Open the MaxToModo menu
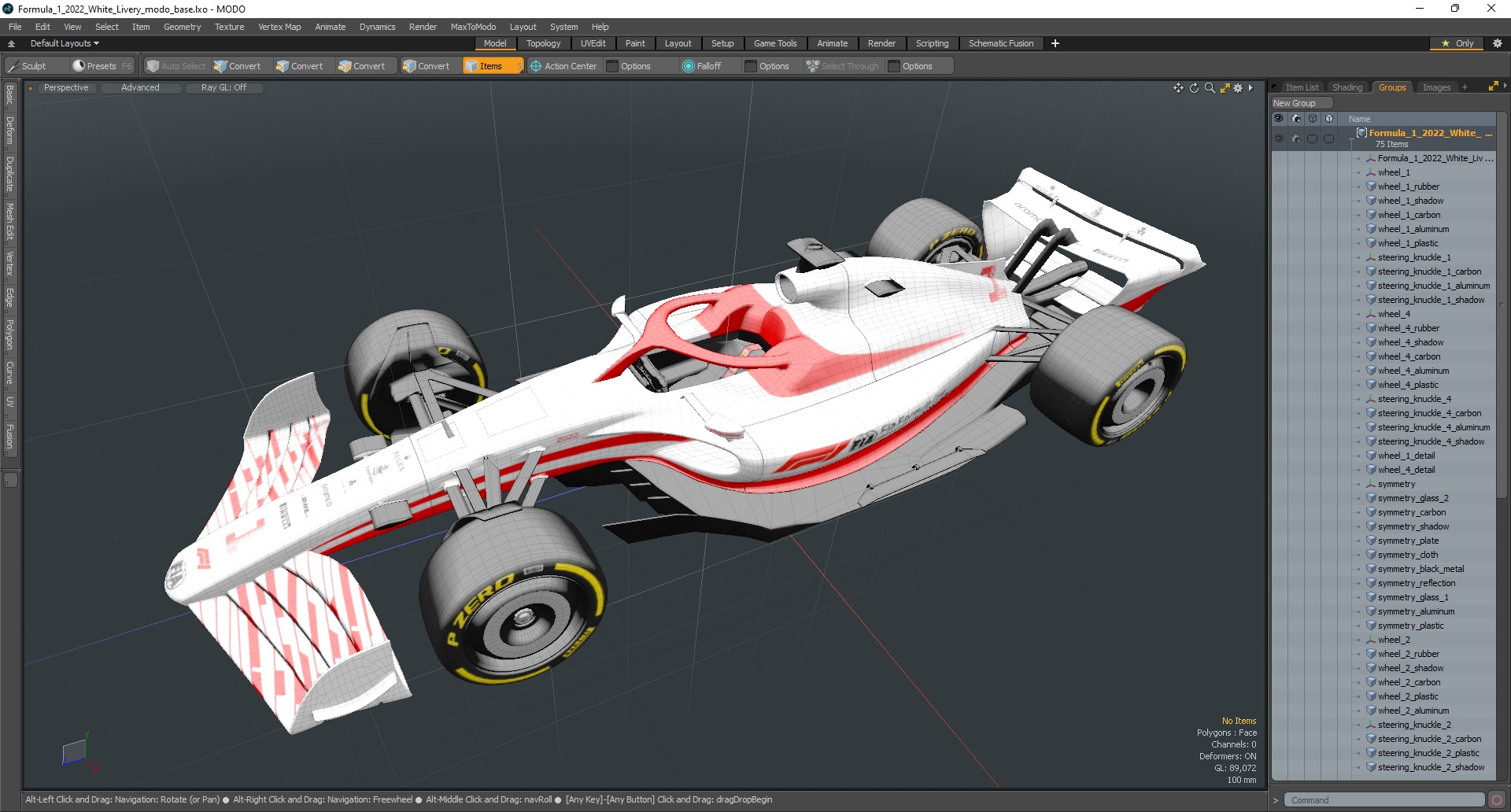This screenshot has width=1511, height=812. point(473,27)
